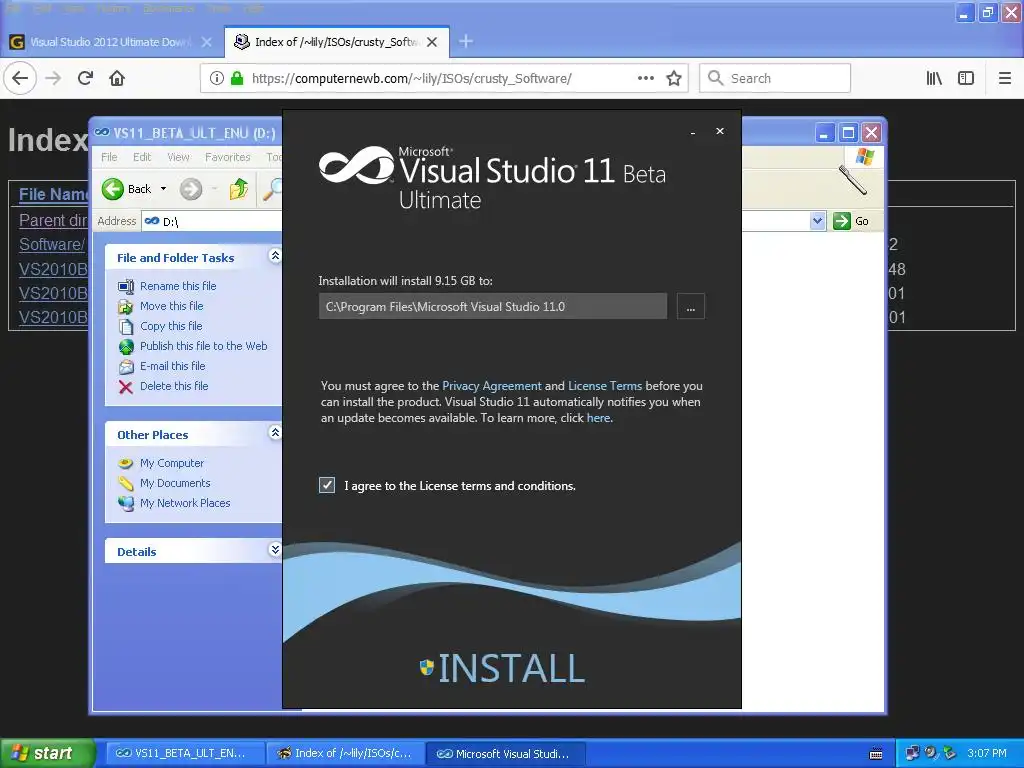This screenshot has width=1024, height=768.
Task: Minimize the Visual Studio installer dialog
Action: [x=693, y=132]
